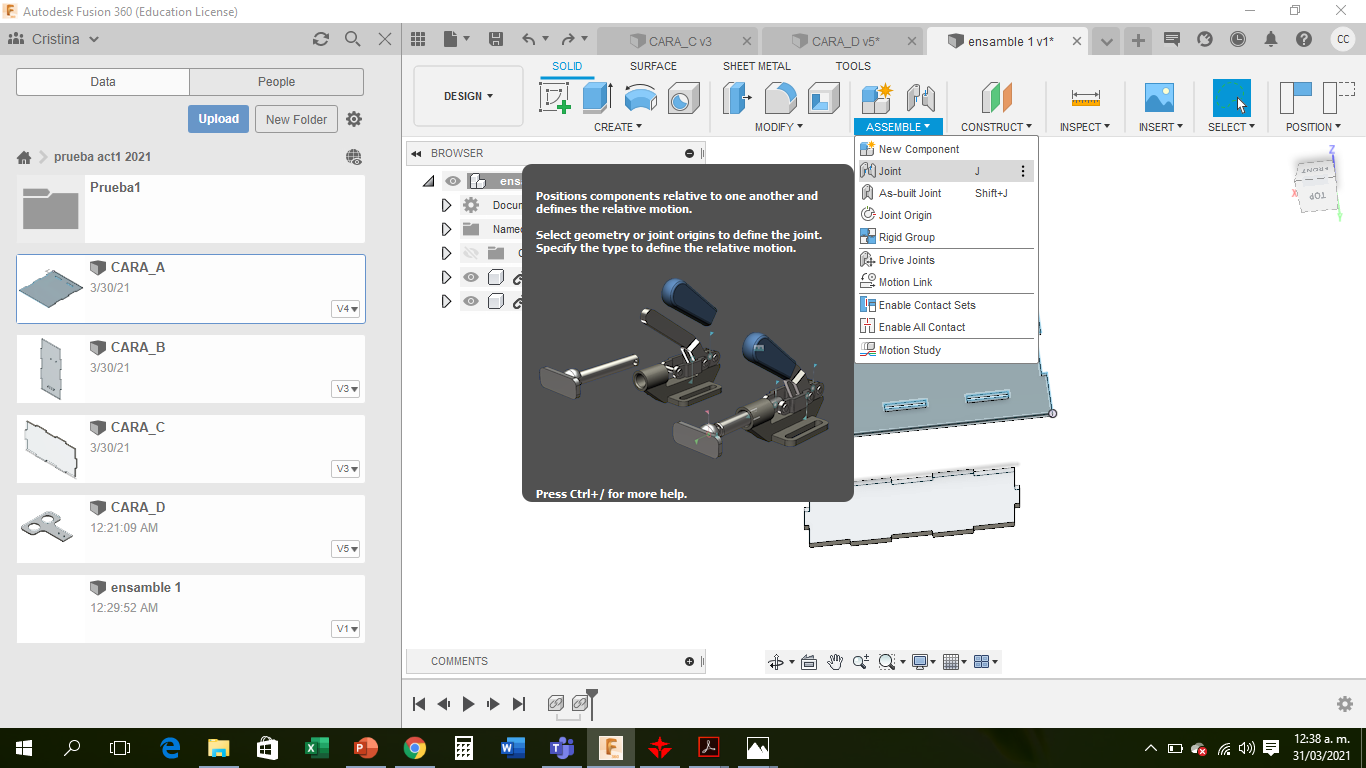The width and height of the screenshot is (1366, 768).
Task: Select the Extrude tool
Action: (597, 98)
